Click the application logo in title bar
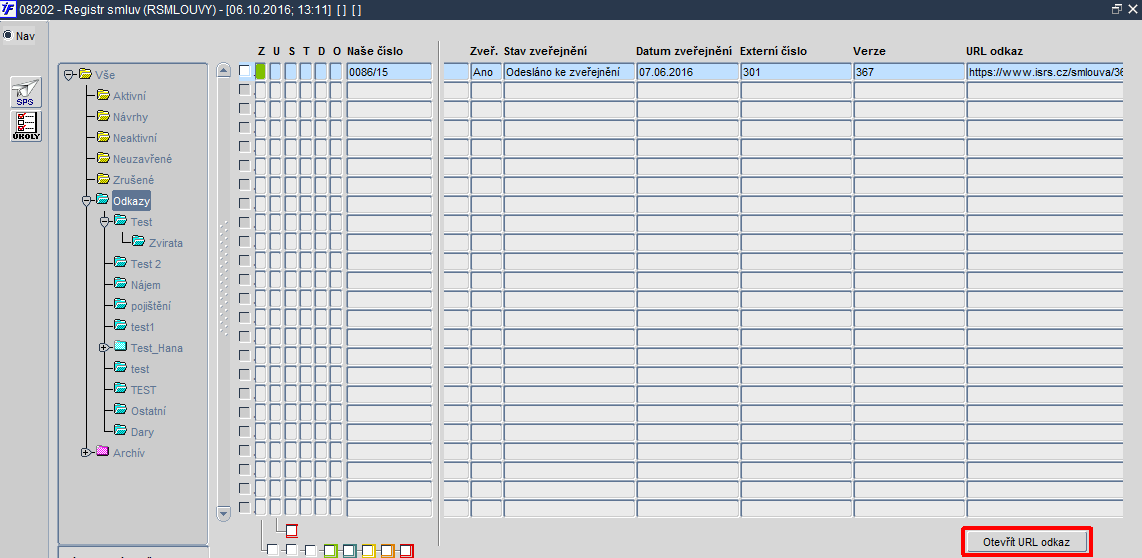1142x558 pixels. coord(9,9)
